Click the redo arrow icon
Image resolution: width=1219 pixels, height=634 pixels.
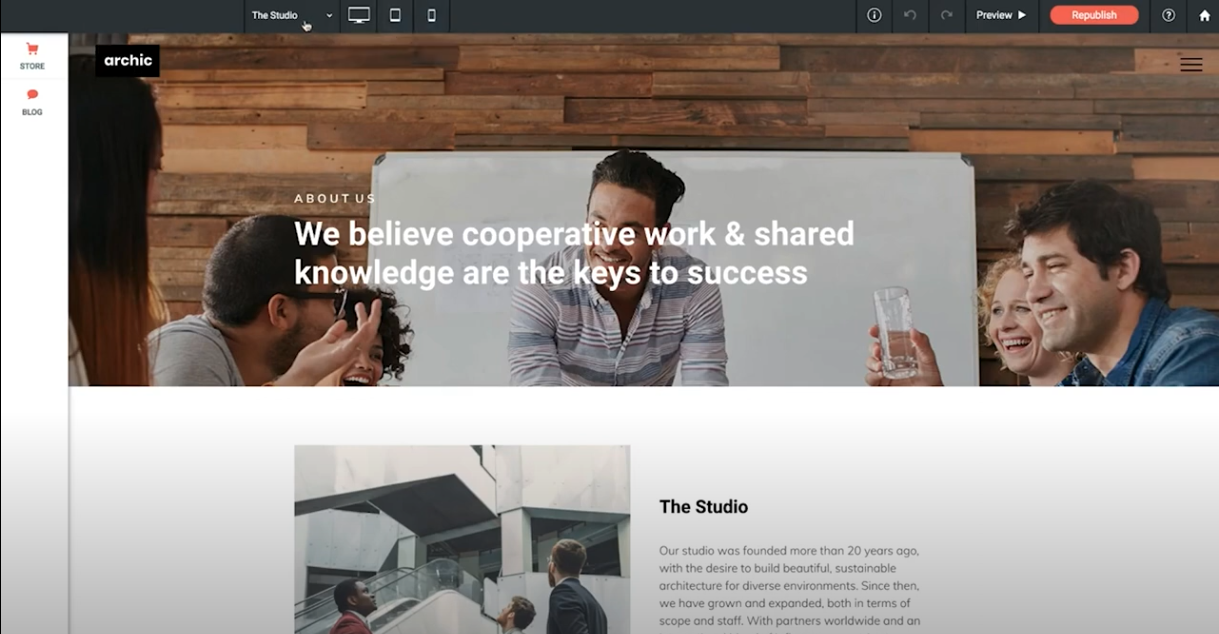[x=946, y=15]
